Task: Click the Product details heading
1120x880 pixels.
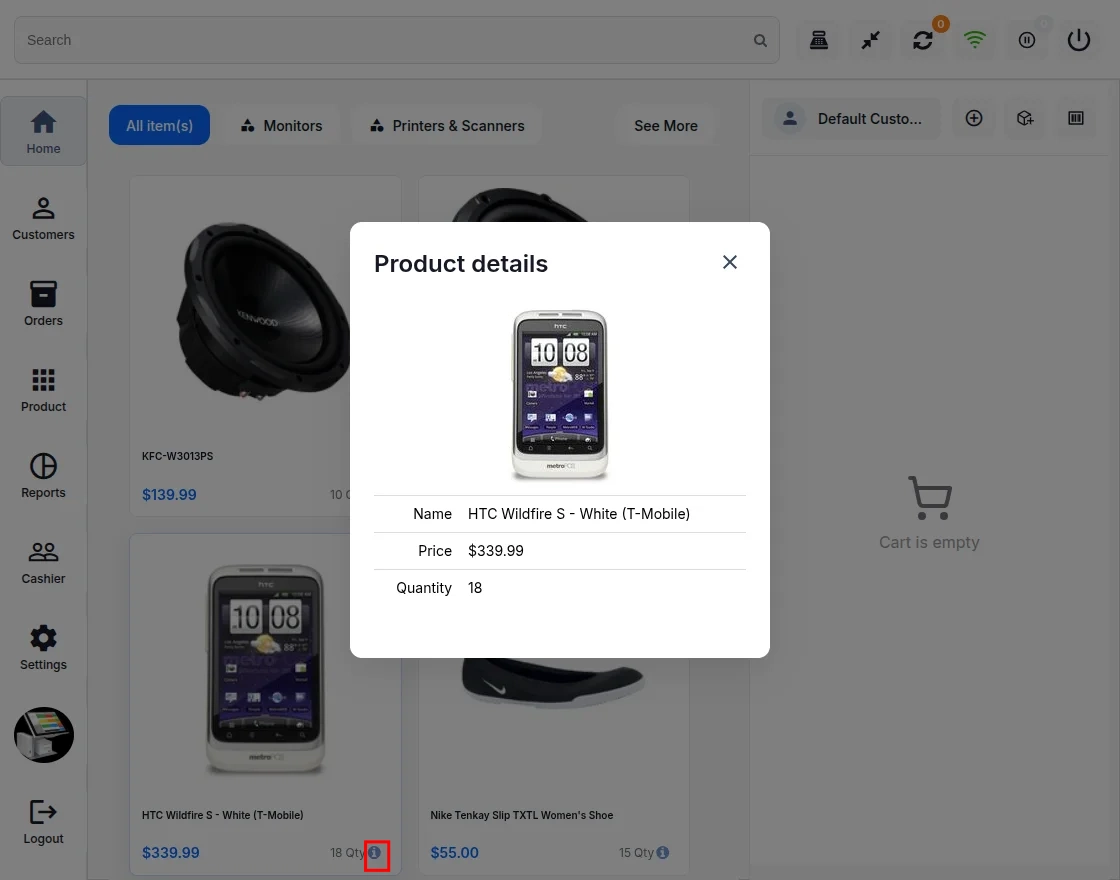Action: pyautogui.click(x=461, y=264)
